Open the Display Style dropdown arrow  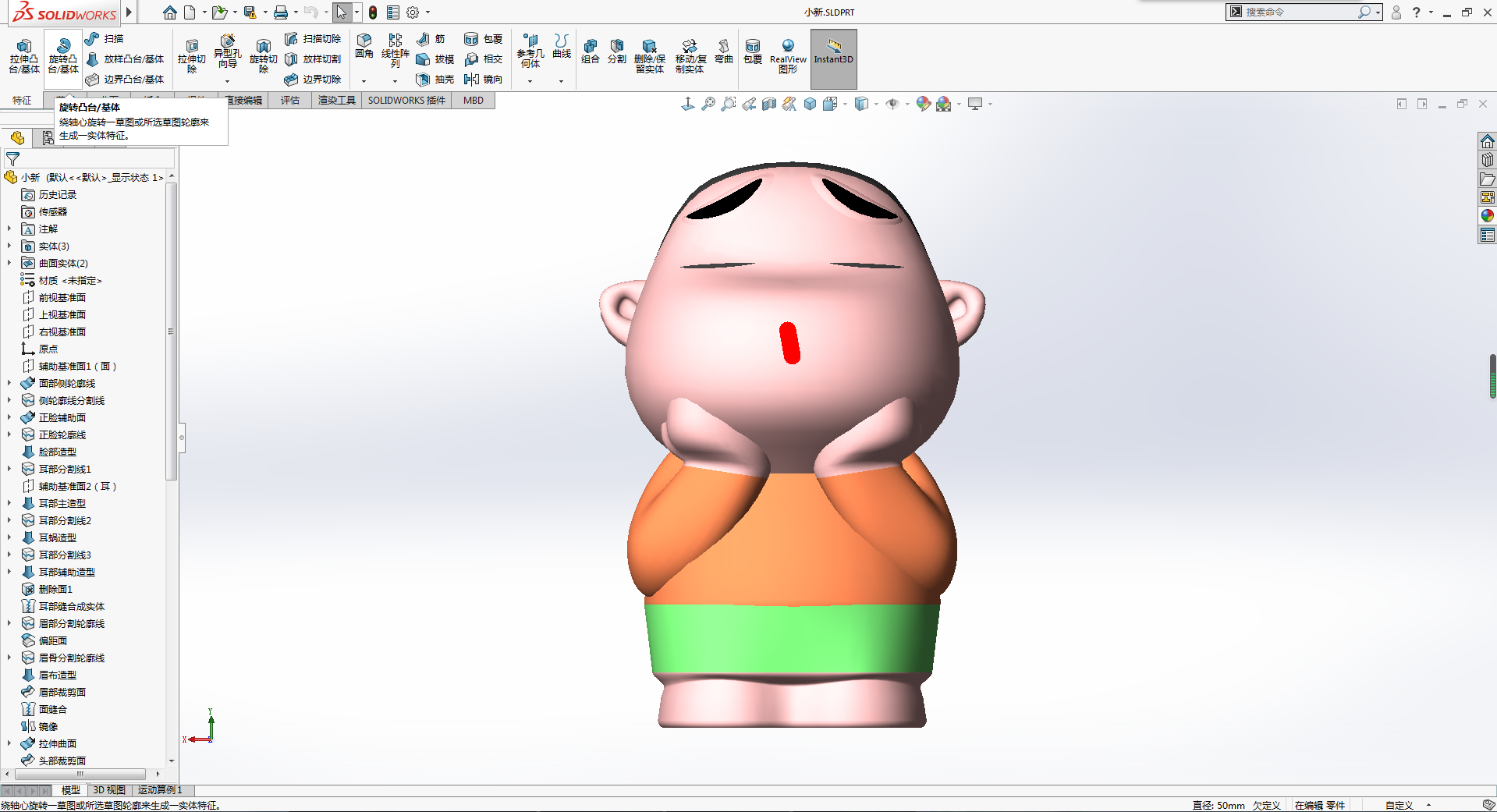(x=877, y=104)
